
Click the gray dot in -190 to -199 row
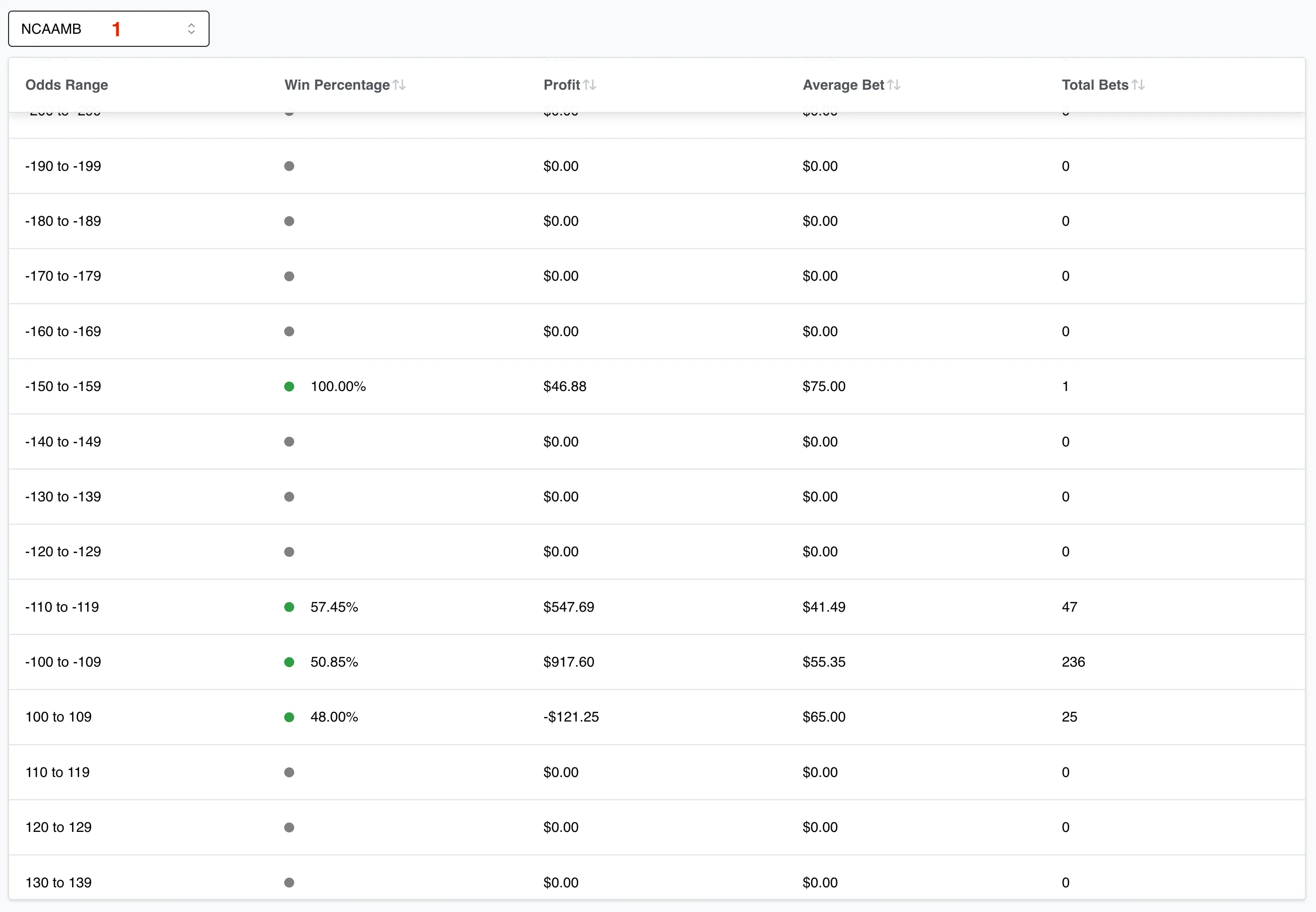click(x=289, y=166)
